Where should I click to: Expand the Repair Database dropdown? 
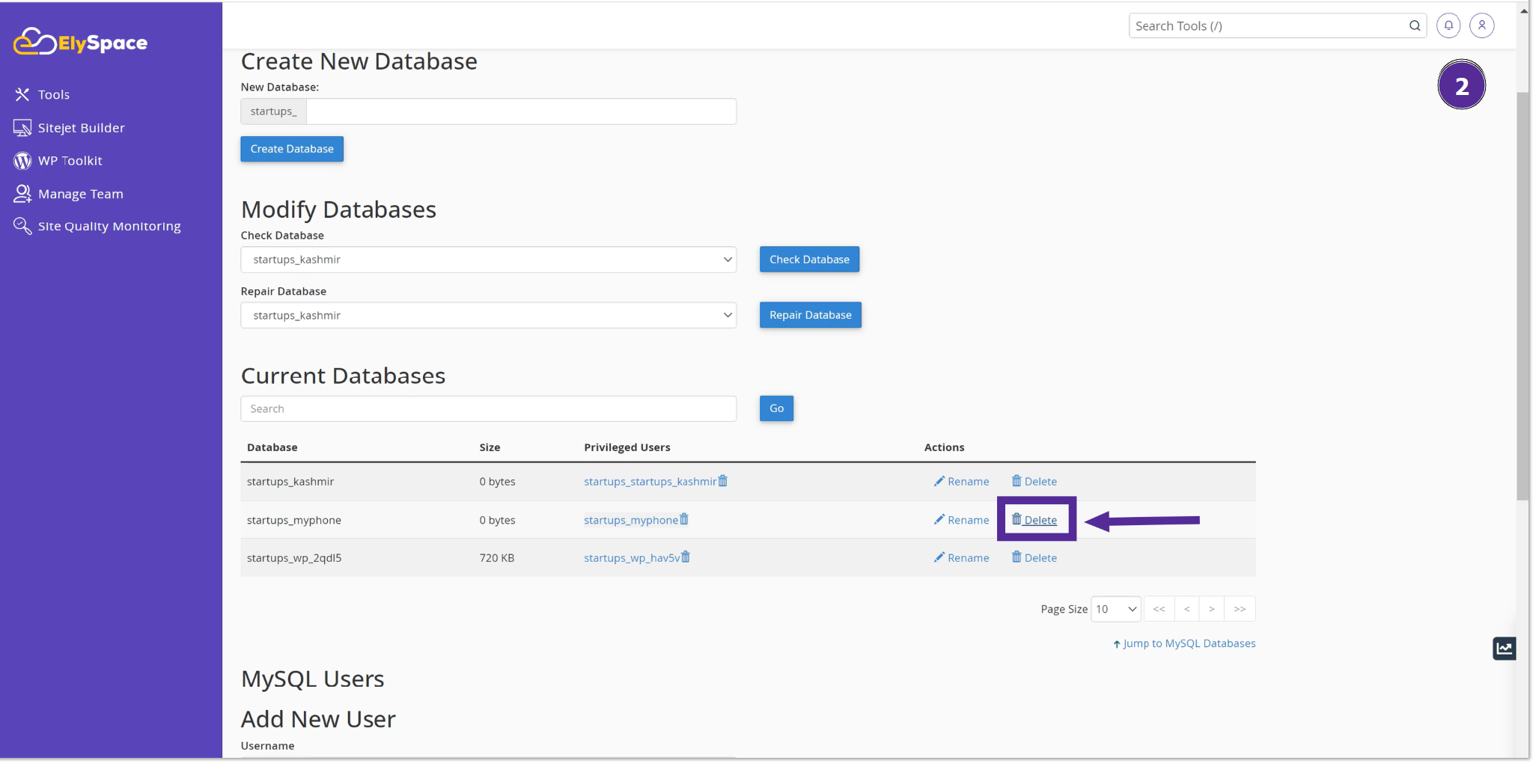click(x=488, y=316)
